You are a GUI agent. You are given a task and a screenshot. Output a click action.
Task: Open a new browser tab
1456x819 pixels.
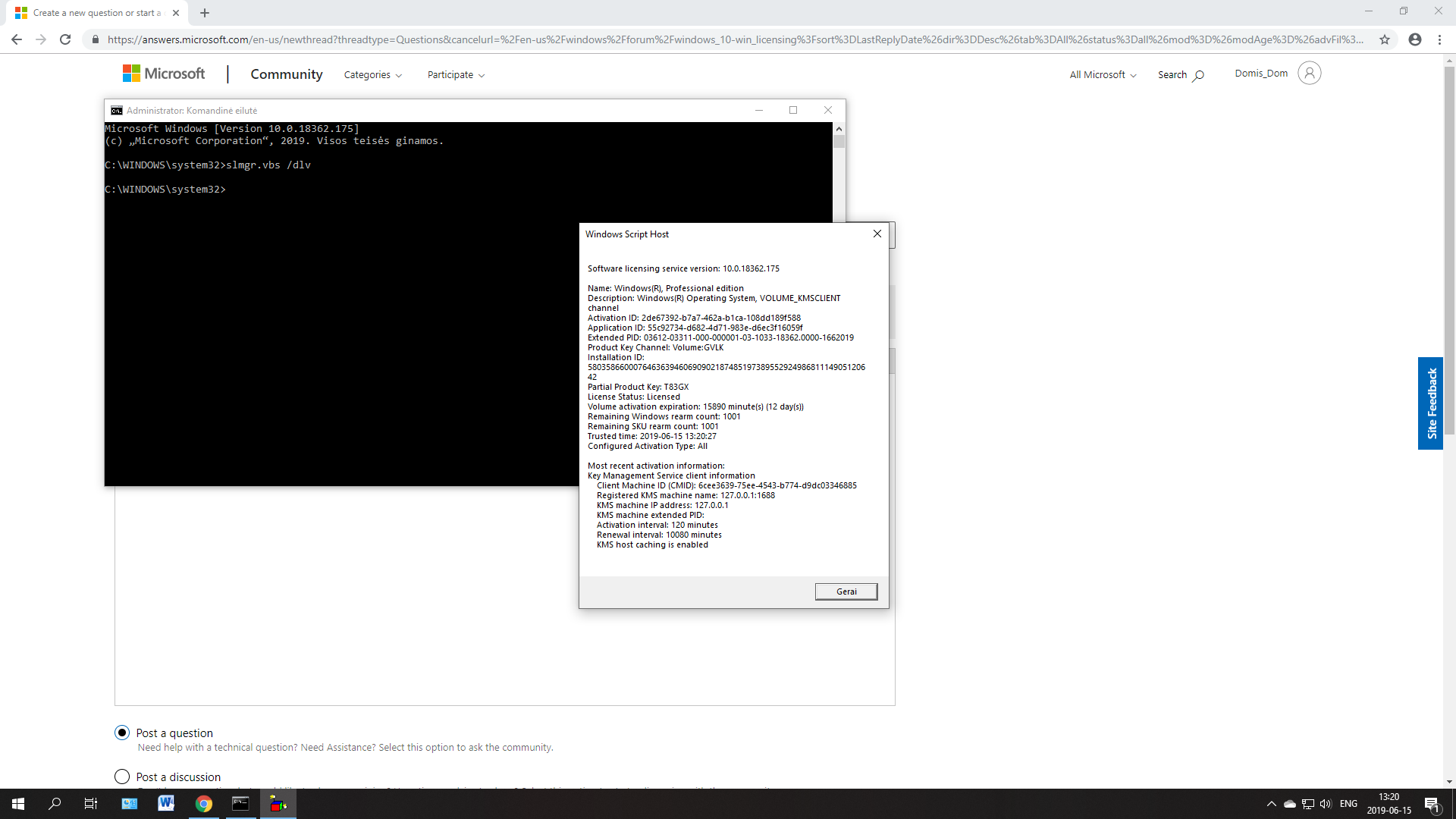click(x=205, y=13)
